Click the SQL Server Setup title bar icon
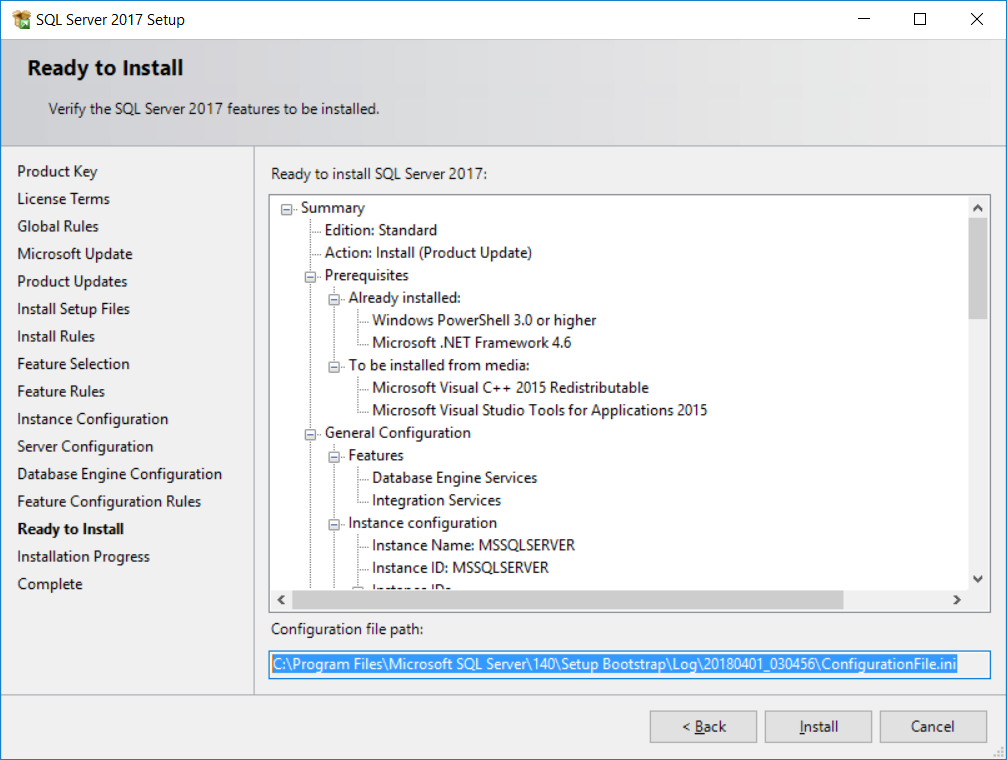This screenshot has width=1007, height=760. click(21, 19)
